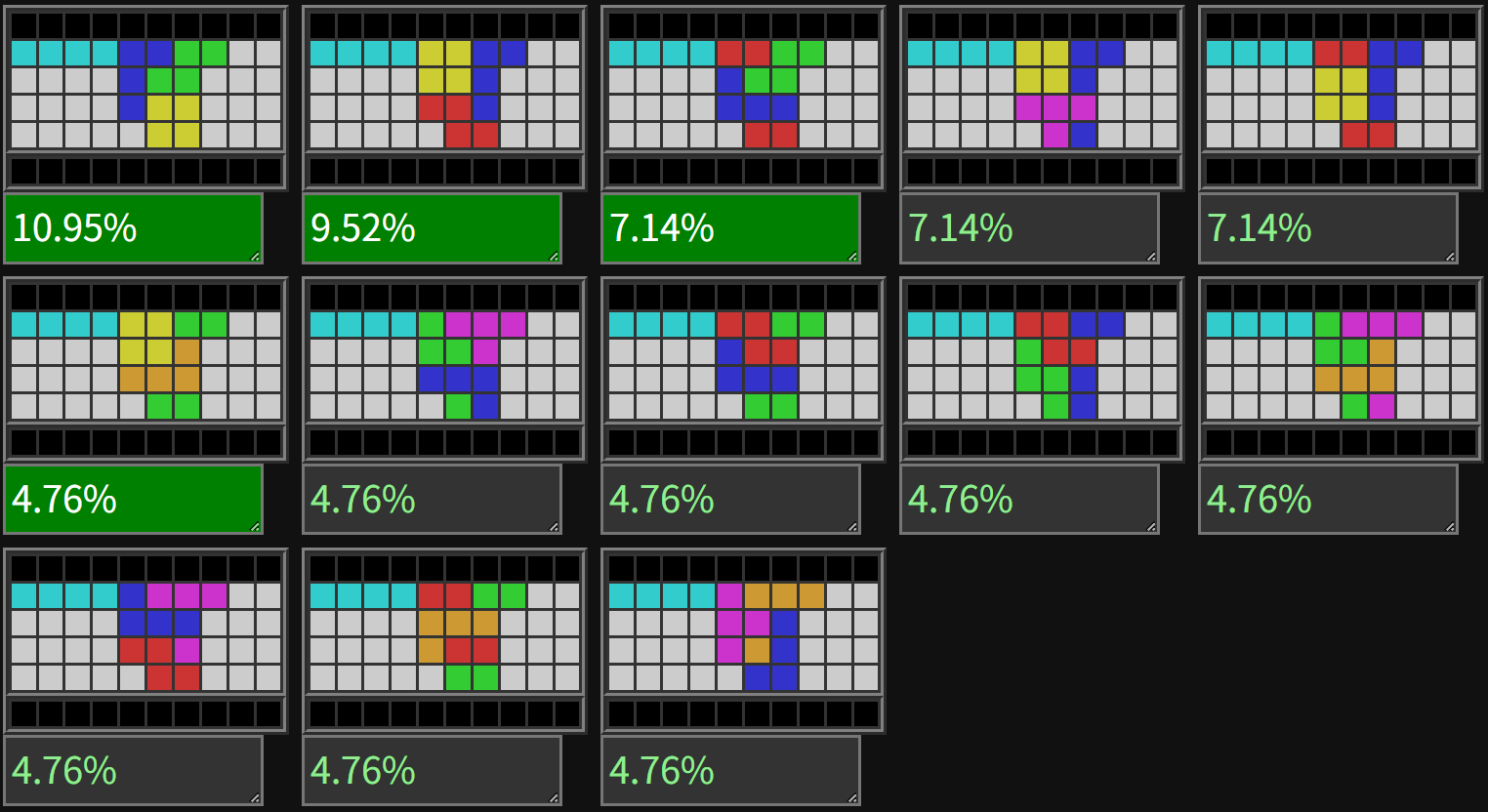Select the board above the green 4.76% label
Screen dimensions: 1488x812
tap(146, 369)
